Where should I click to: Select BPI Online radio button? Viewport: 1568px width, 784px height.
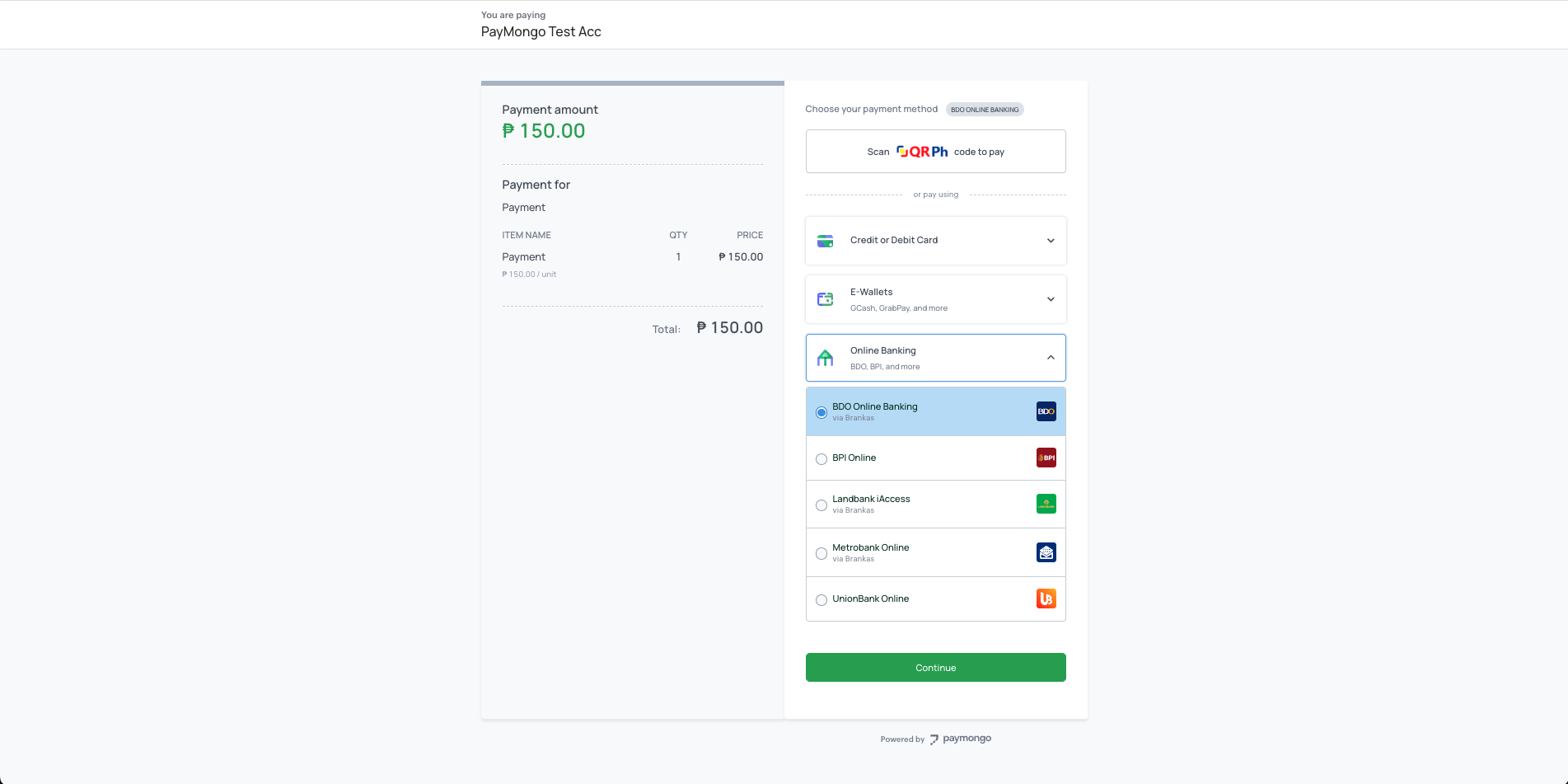click(x=821, y=459)
